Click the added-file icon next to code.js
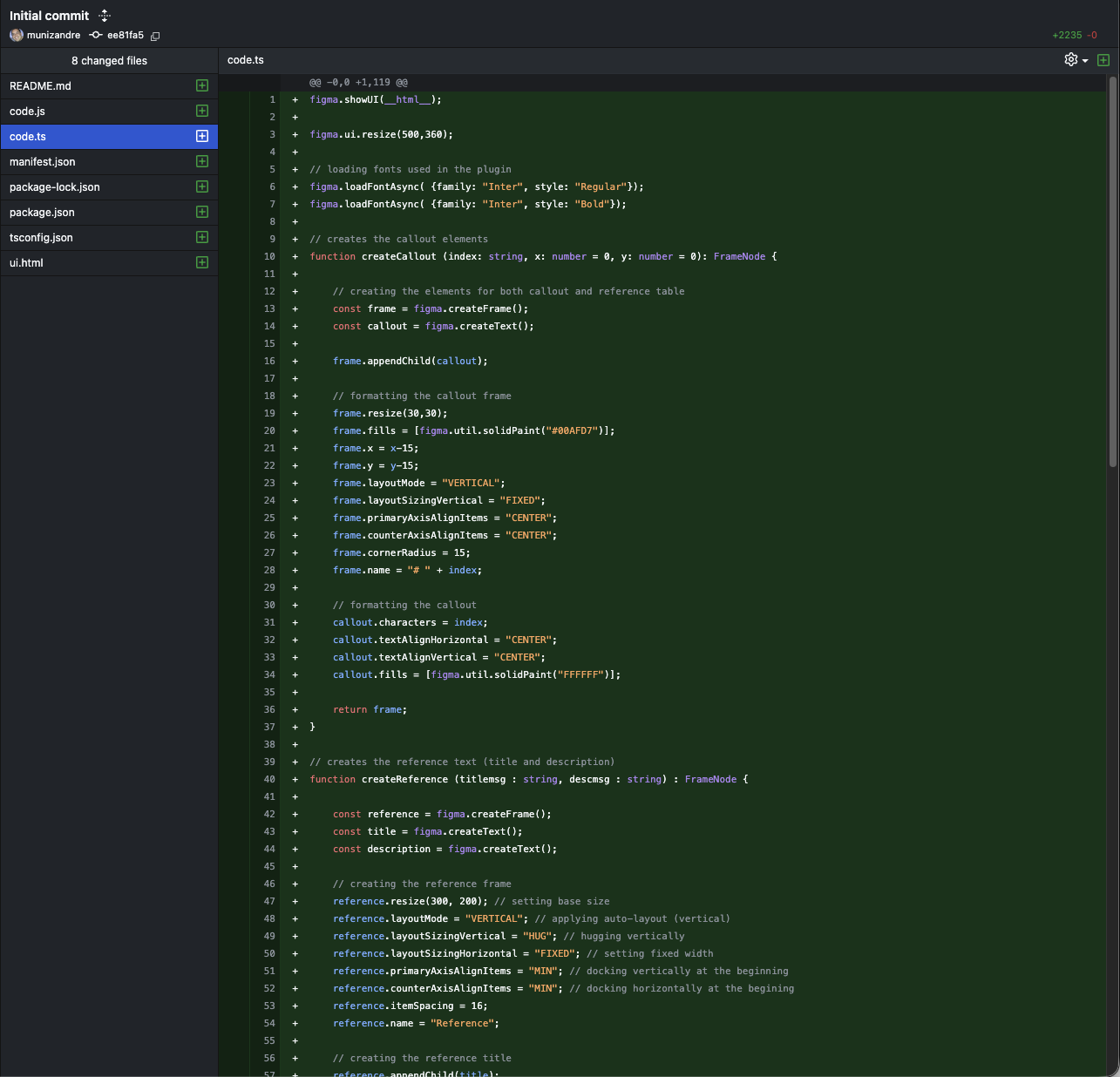The image size is (1120, 1077). tap(202, 111)
